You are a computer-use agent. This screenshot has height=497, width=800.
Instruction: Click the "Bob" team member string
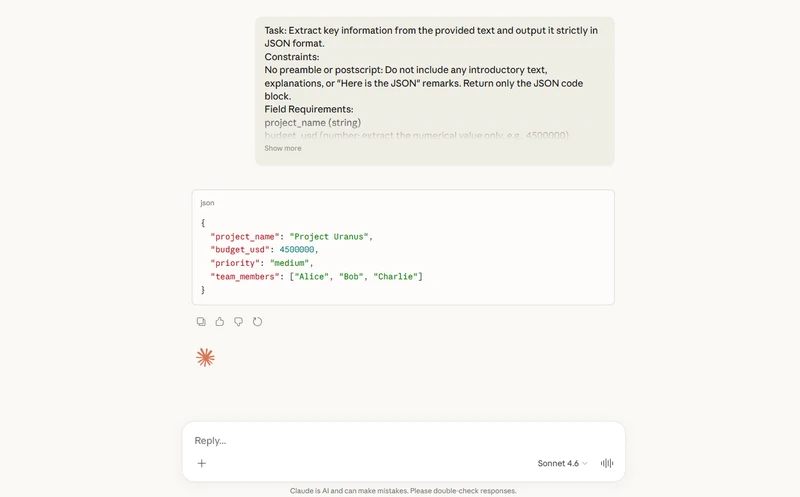[351, 277]
